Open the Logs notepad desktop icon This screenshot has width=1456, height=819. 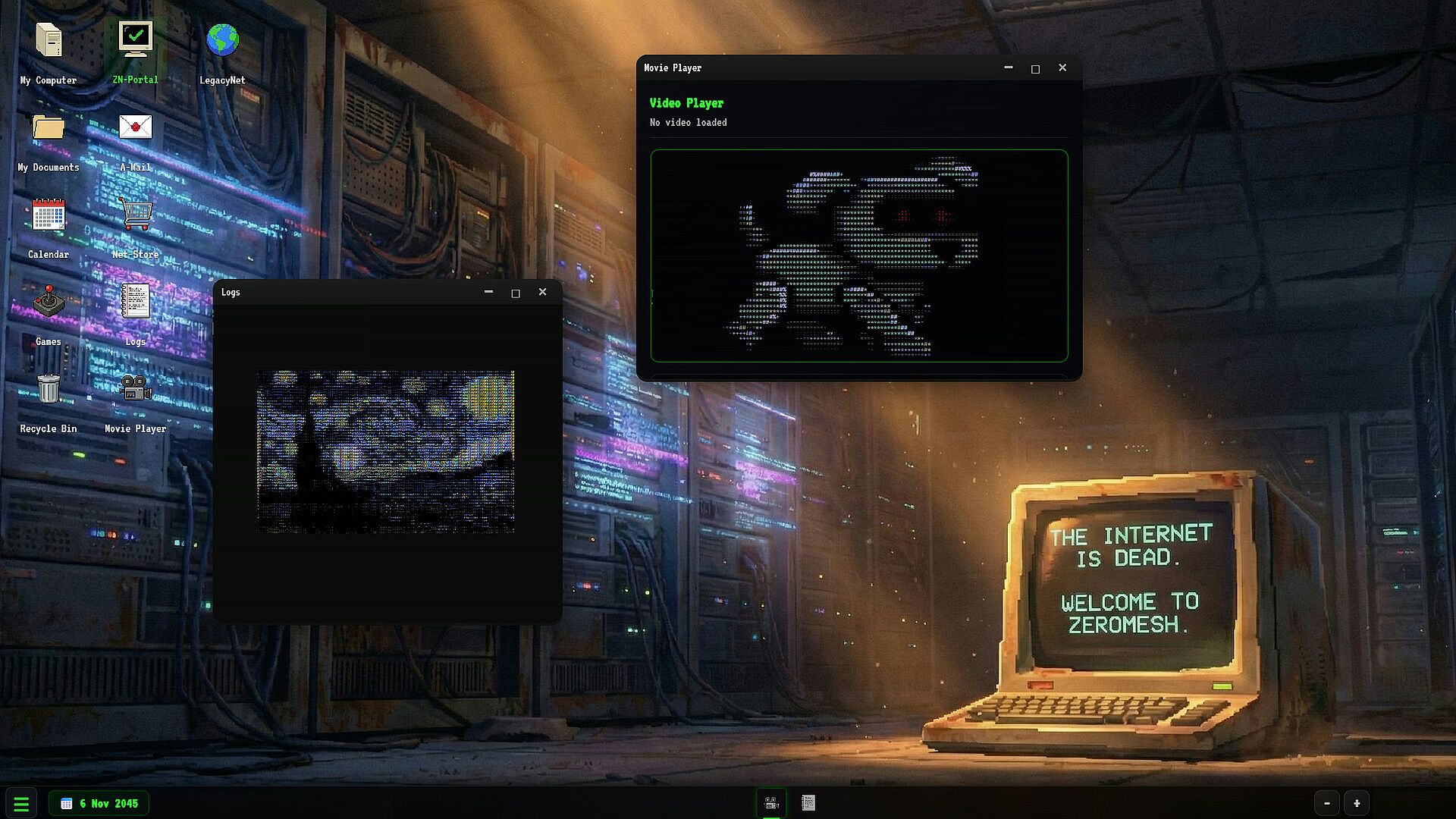click(136, 302)
